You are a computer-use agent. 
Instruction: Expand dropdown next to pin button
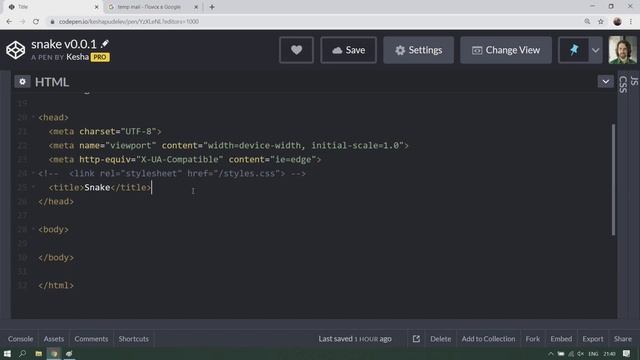pos(596,50)
